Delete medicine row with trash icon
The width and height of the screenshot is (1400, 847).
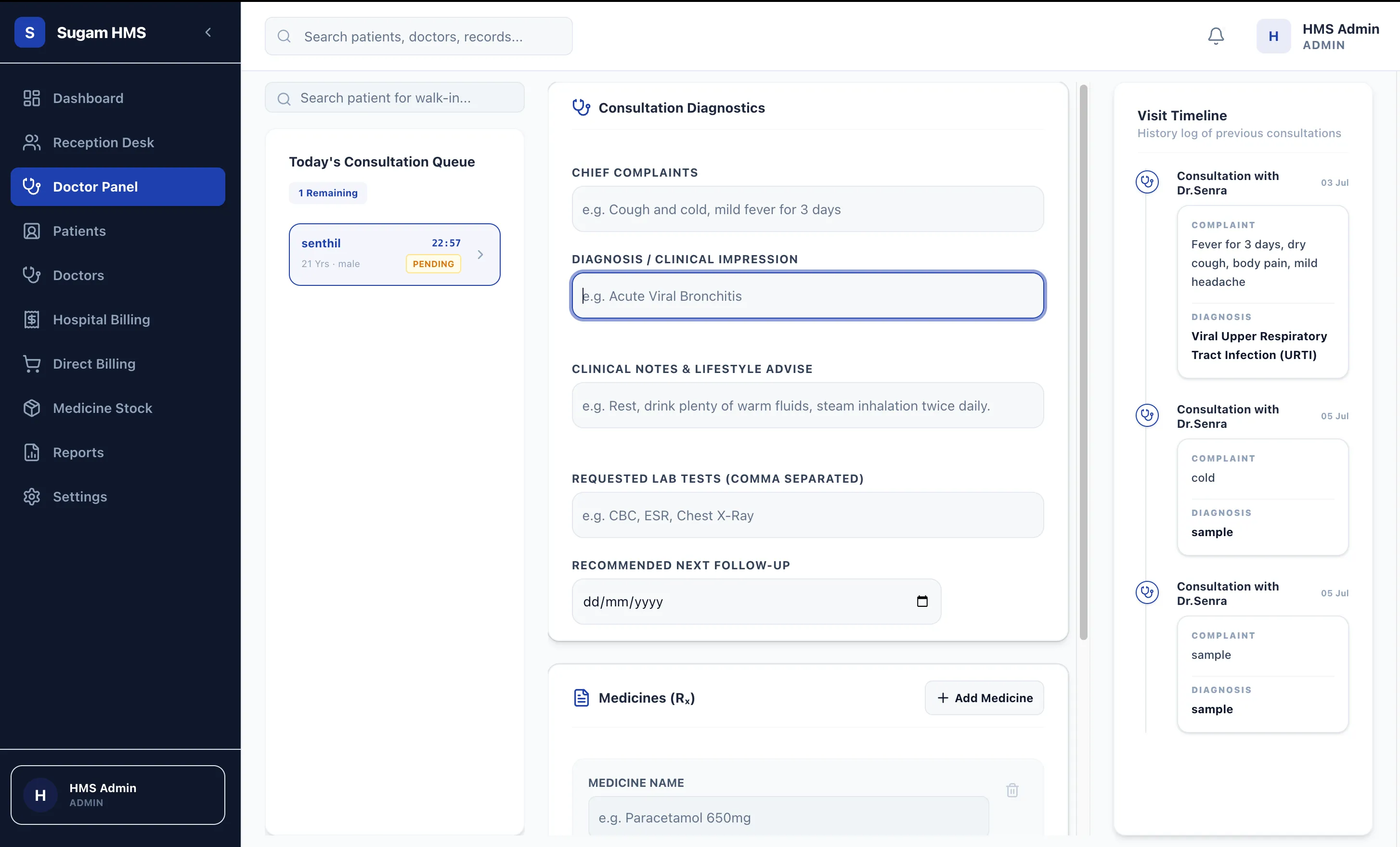point(1012,790)
